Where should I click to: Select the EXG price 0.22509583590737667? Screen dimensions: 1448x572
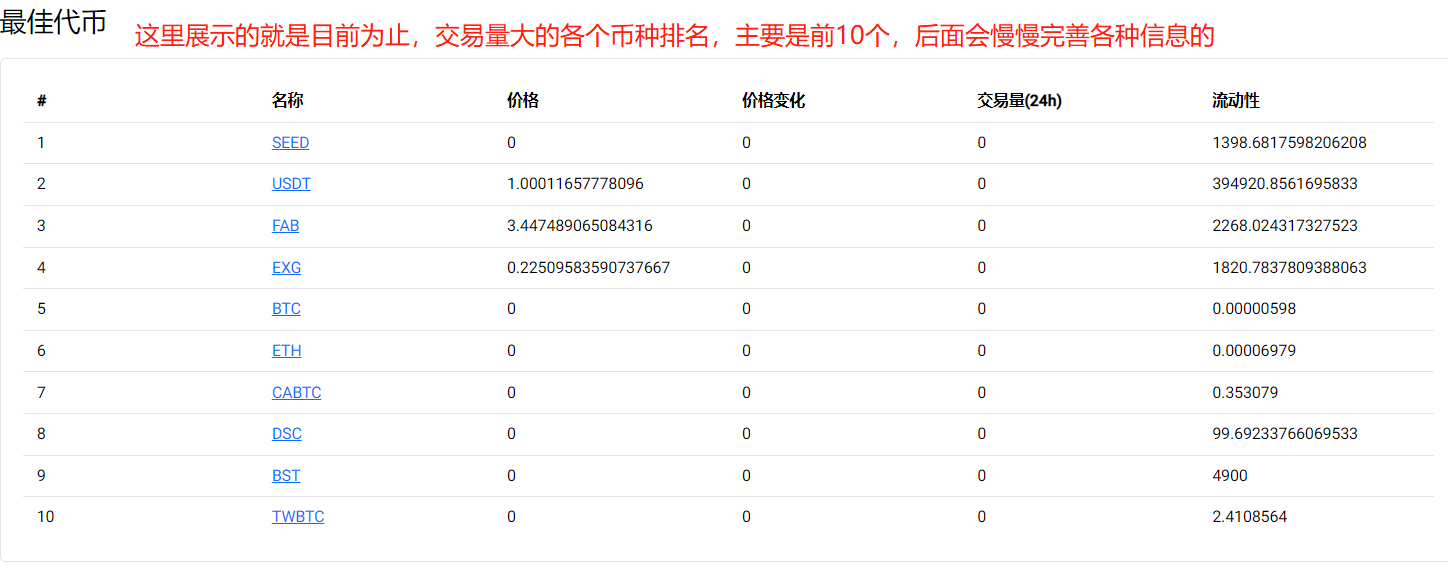coord(589,268)
